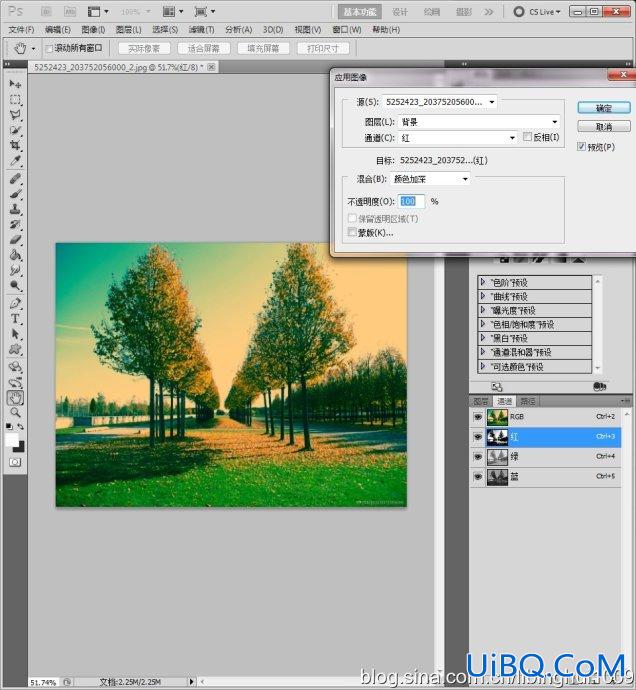This screenshot has height=690, width=636.
Task: Open the Source (源) dropdown
Action: [440, 102]
